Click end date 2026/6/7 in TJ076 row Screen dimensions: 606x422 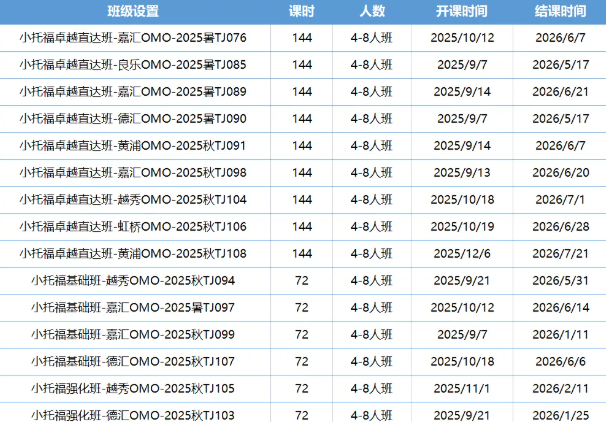tap(560, 37)
